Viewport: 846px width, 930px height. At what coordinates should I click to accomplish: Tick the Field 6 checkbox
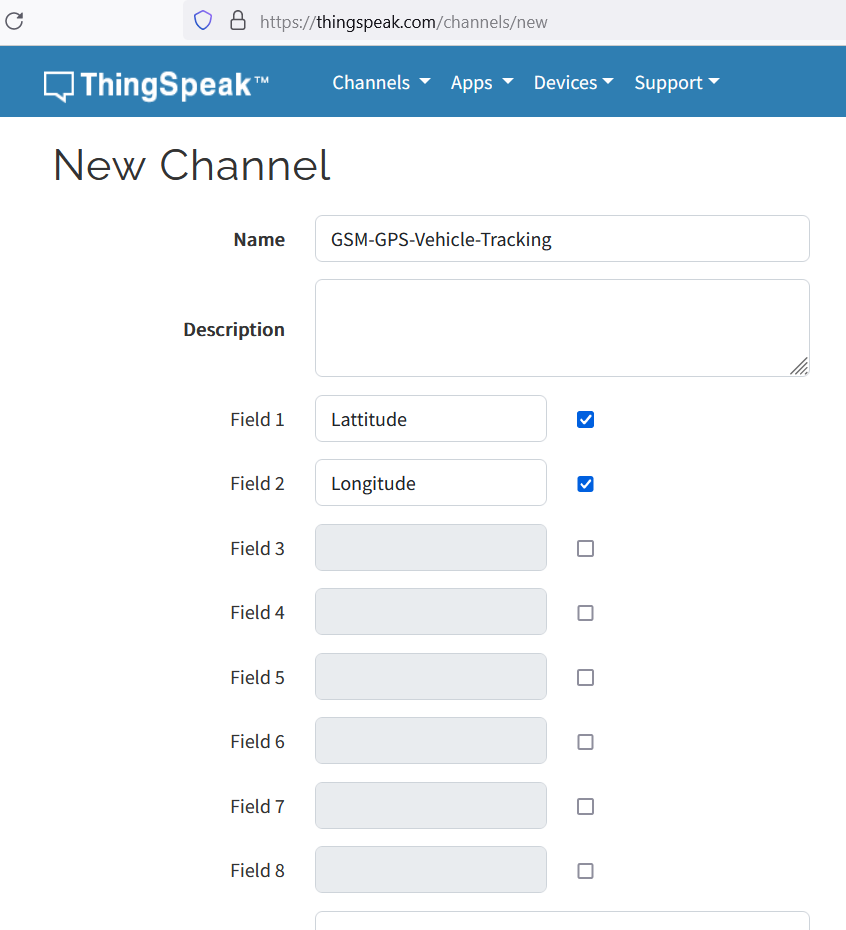coord(586,742)
